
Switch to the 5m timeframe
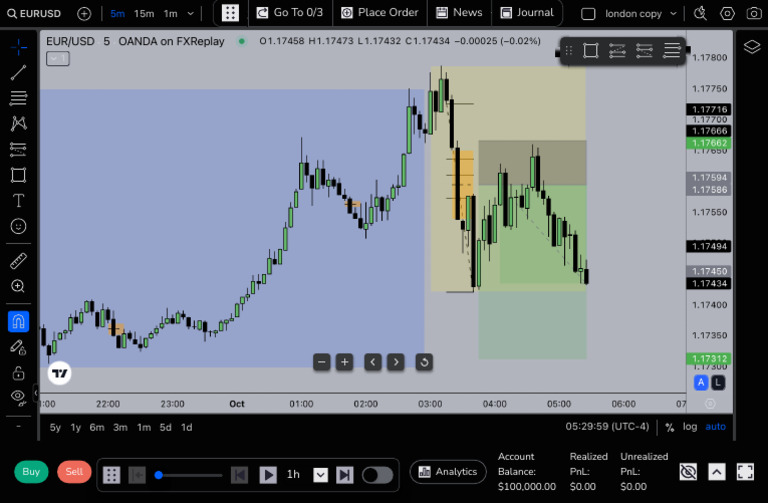[x=118, y=13]
